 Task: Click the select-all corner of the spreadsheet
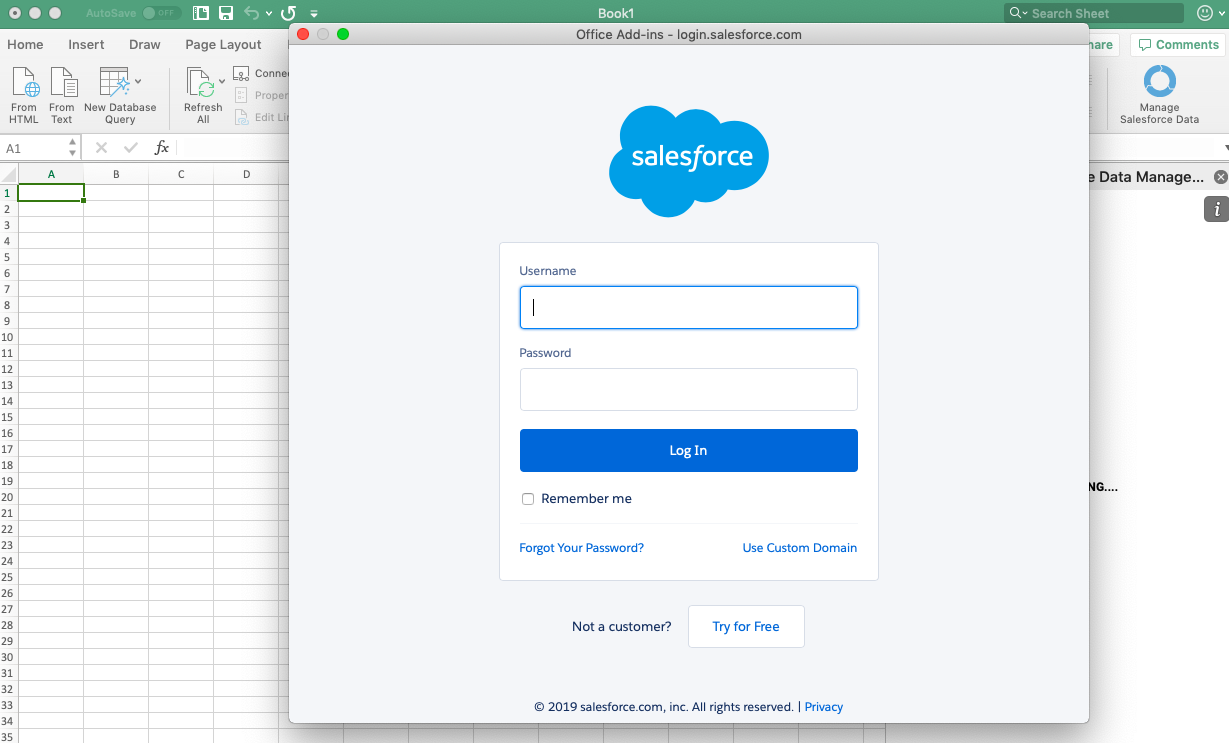(9, 175)
